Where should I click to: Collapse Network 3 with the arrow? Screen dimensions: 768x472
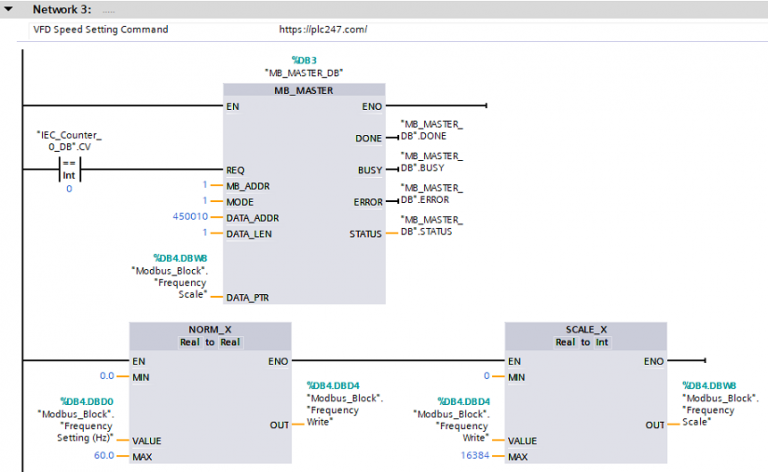point(10,9)
